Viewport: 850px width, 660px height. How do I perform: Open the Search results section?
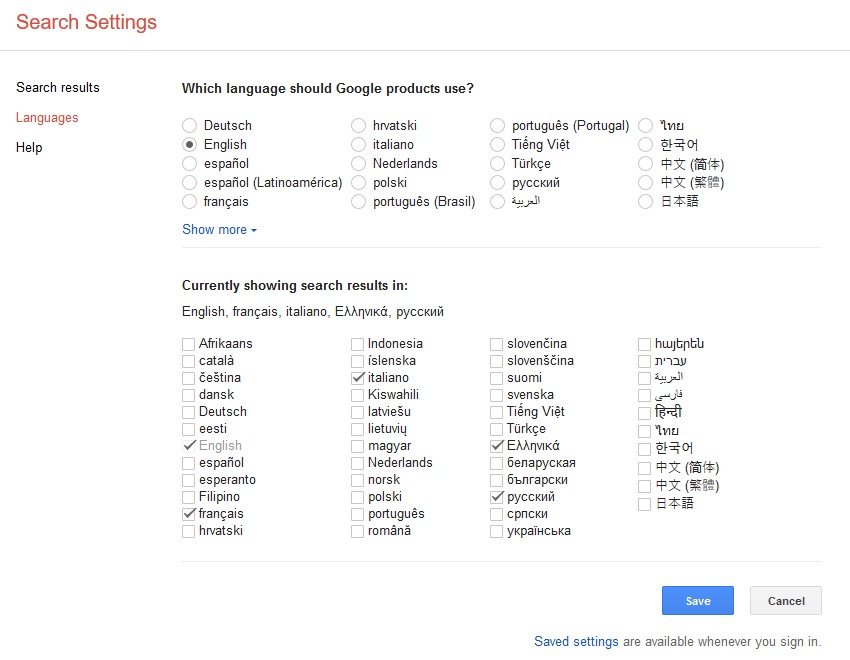pyautogui.click(x=57, y=87)
